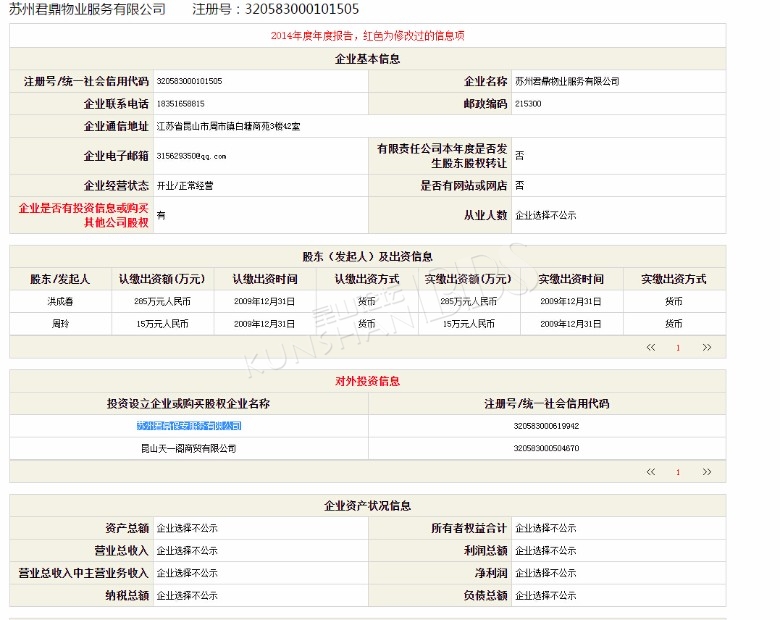780x620 pixels.
Task: Click 股东/发起人 column header
Action: 60,279
